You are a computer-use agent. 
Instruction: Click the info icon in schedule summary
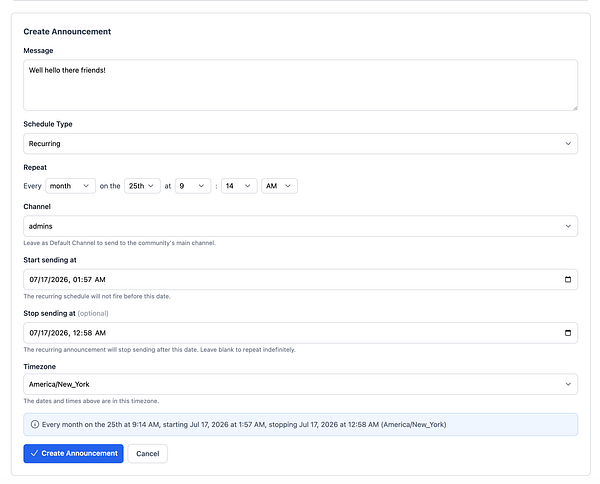click(x=35, y=424)
